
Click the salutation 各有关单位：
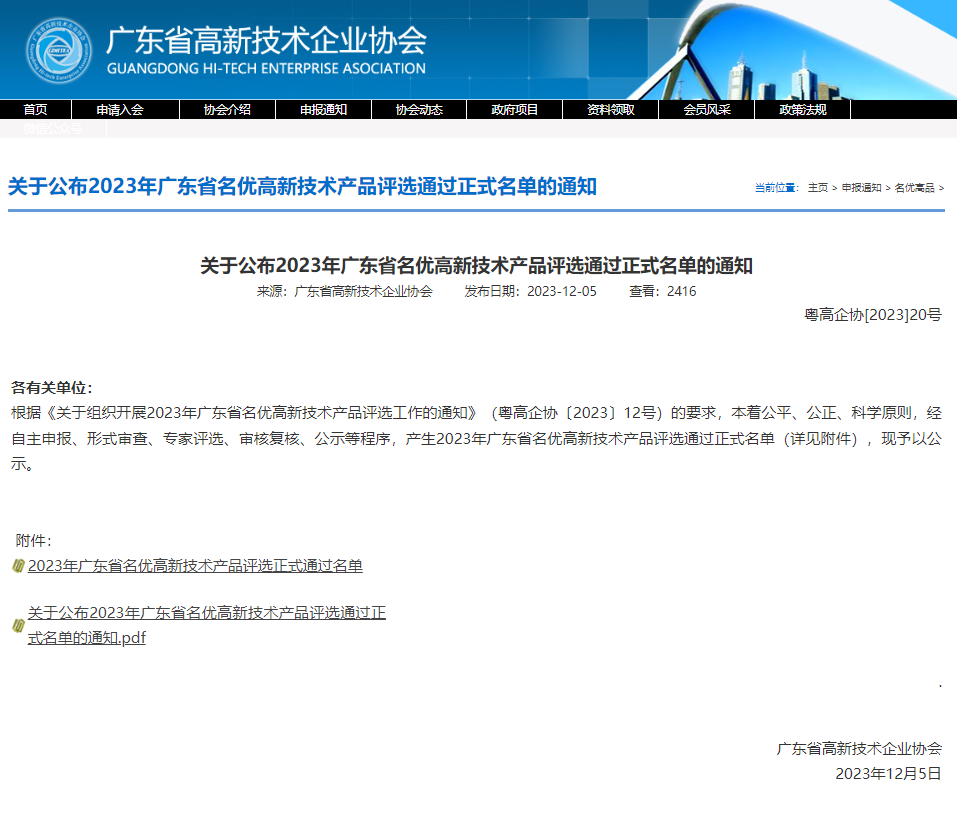click(x=51, y=388)
